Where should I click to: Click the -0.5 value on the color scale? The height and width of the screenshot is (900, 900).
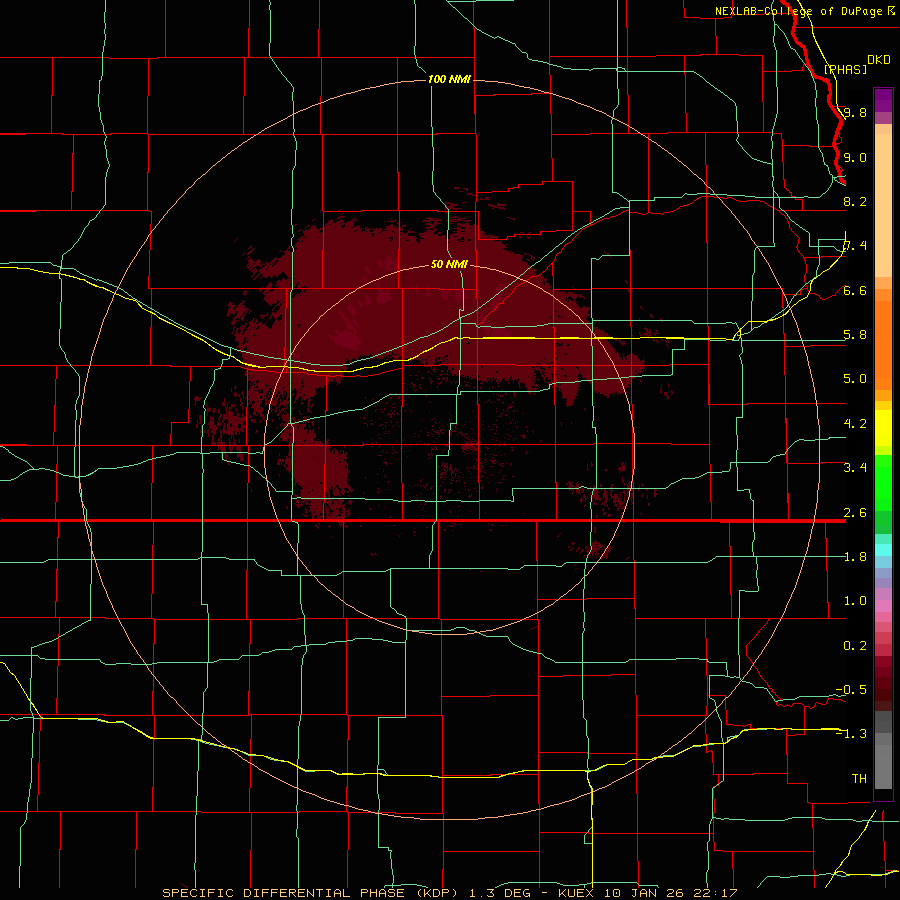coord(851,690)
